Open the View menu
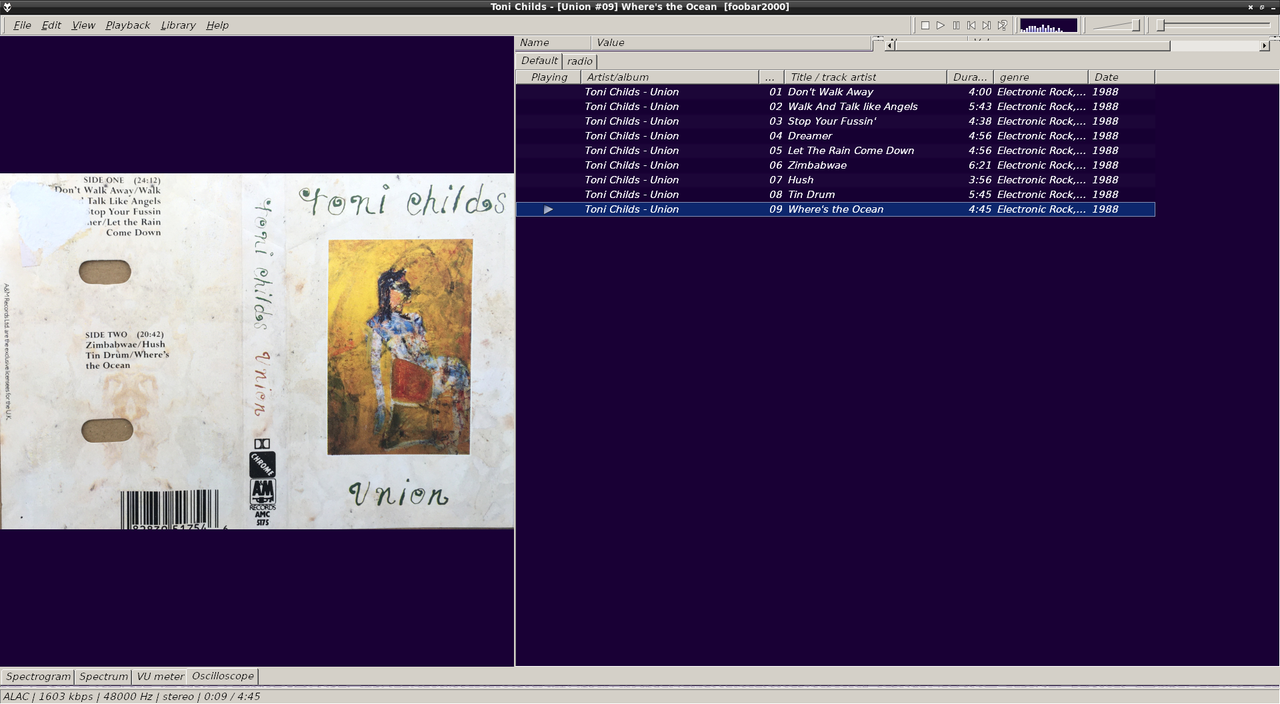 click(83, 25)
